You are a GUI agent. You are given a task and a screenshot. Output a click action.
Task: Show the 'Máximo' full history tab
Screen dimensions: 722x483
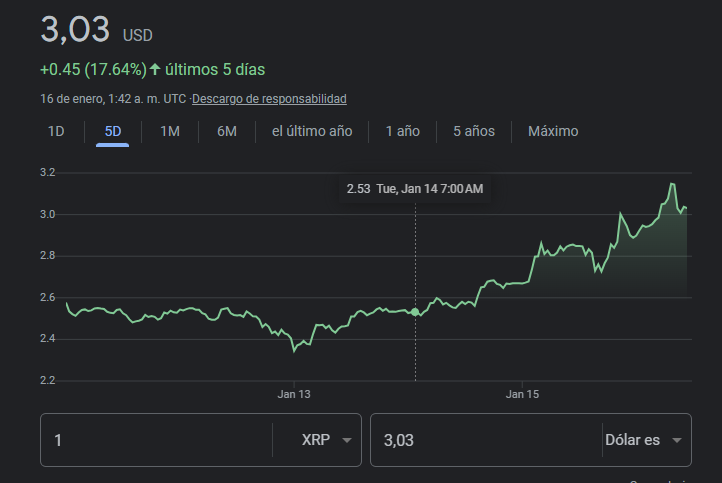pyautogui.click(x=553, y=131)
